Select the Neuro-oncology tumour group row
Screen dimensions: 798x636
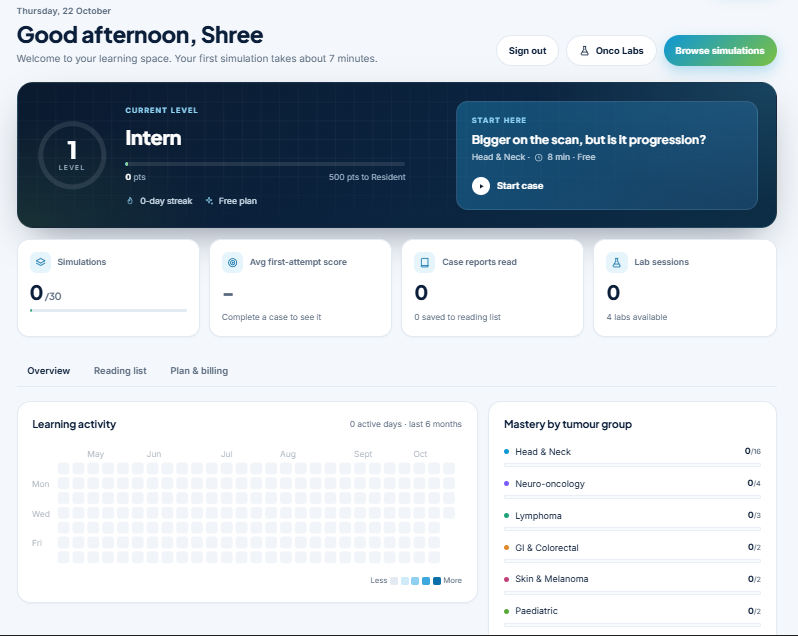pos(632,489)
